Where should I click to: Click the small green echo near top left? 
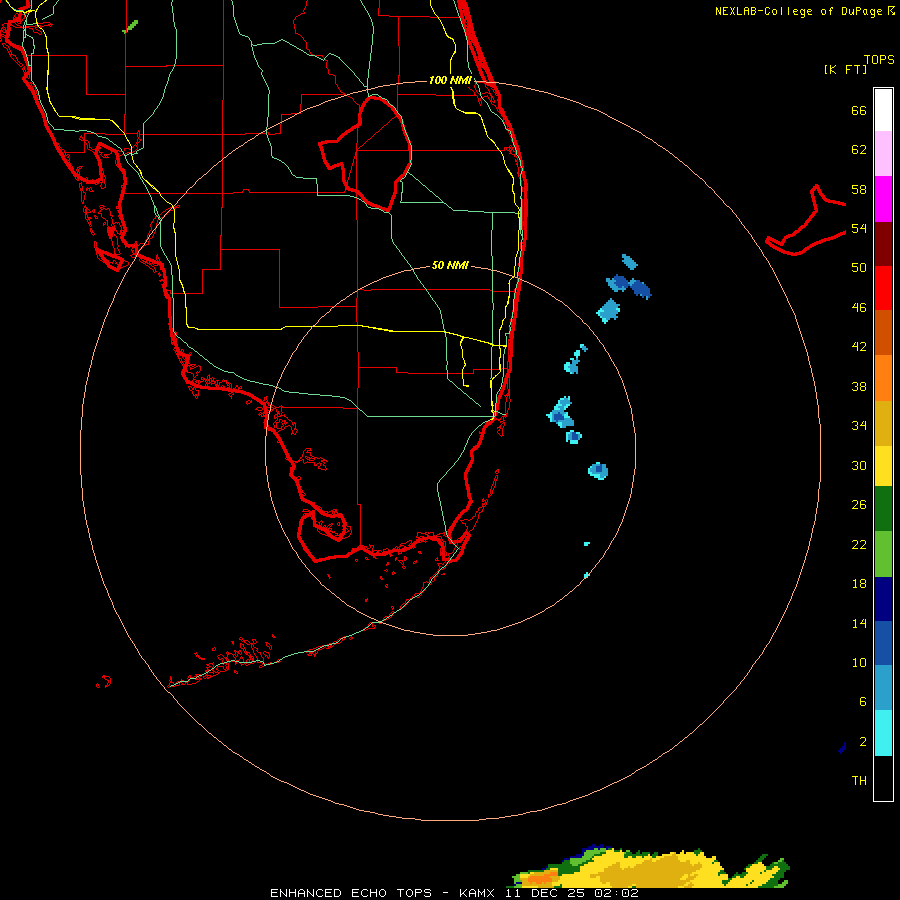coord(130,27)
